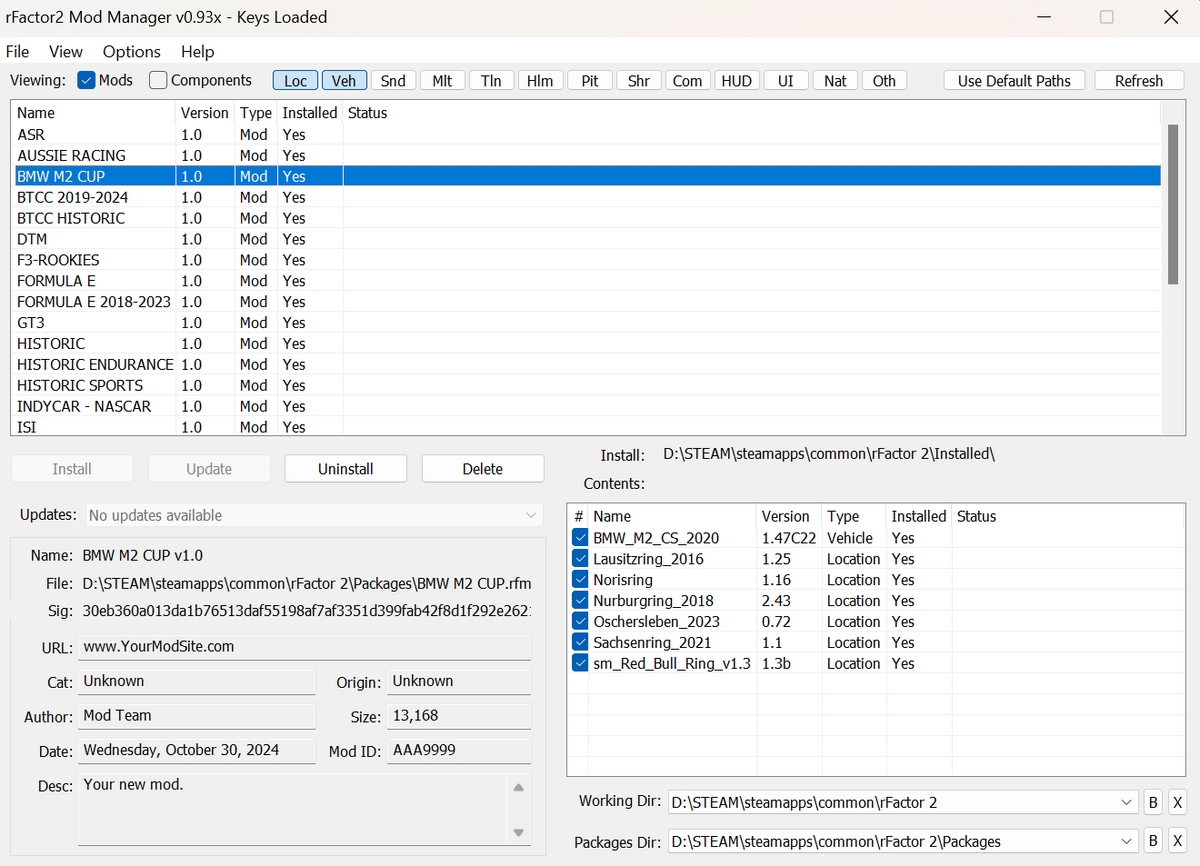Toggle the Loc filter button
Image resolution: width=1200 pixels, height=866 pixels.
tap(296, 81)
